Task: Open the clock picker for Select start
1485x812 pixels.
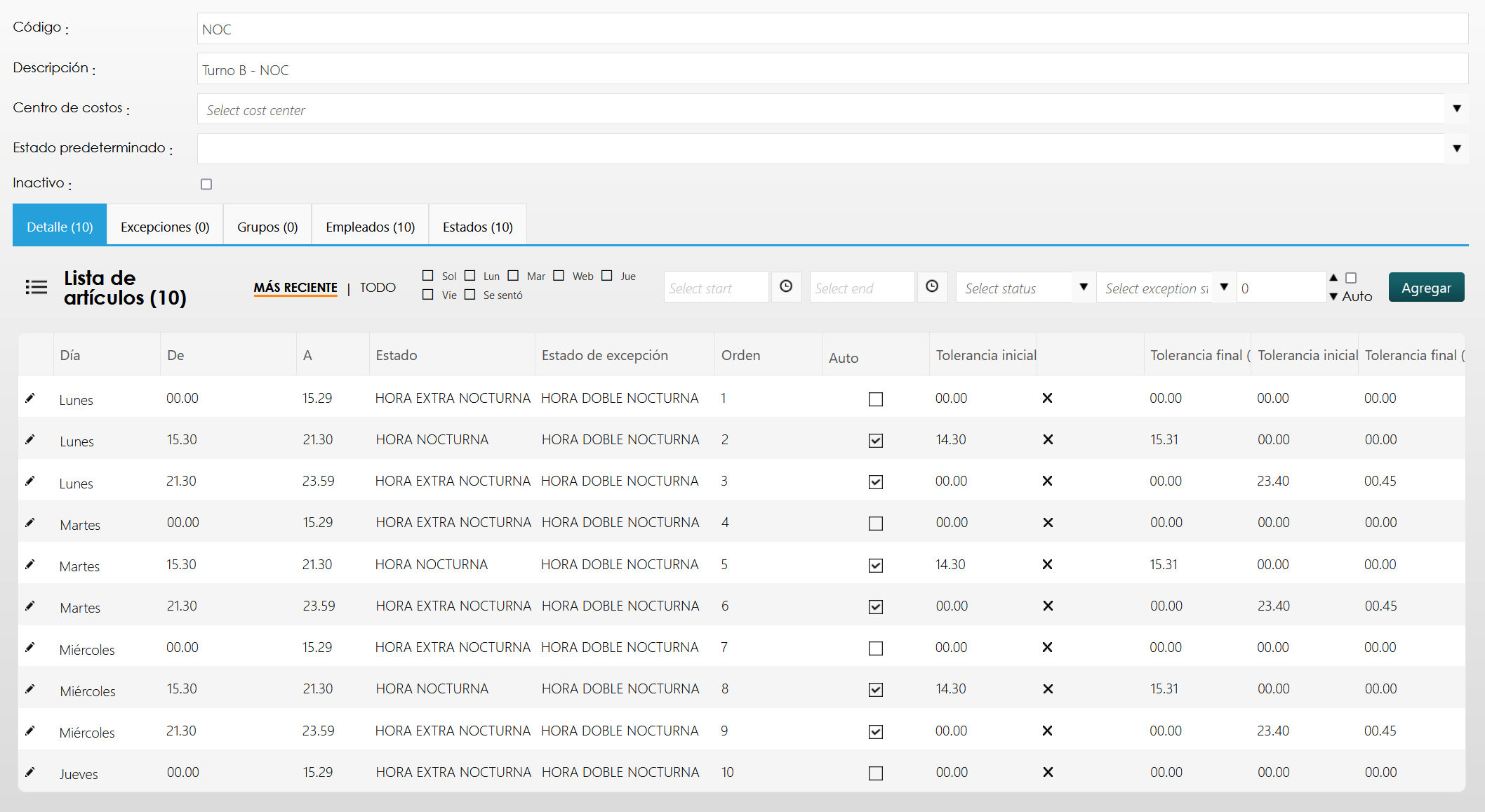Action: coord(786,286)
